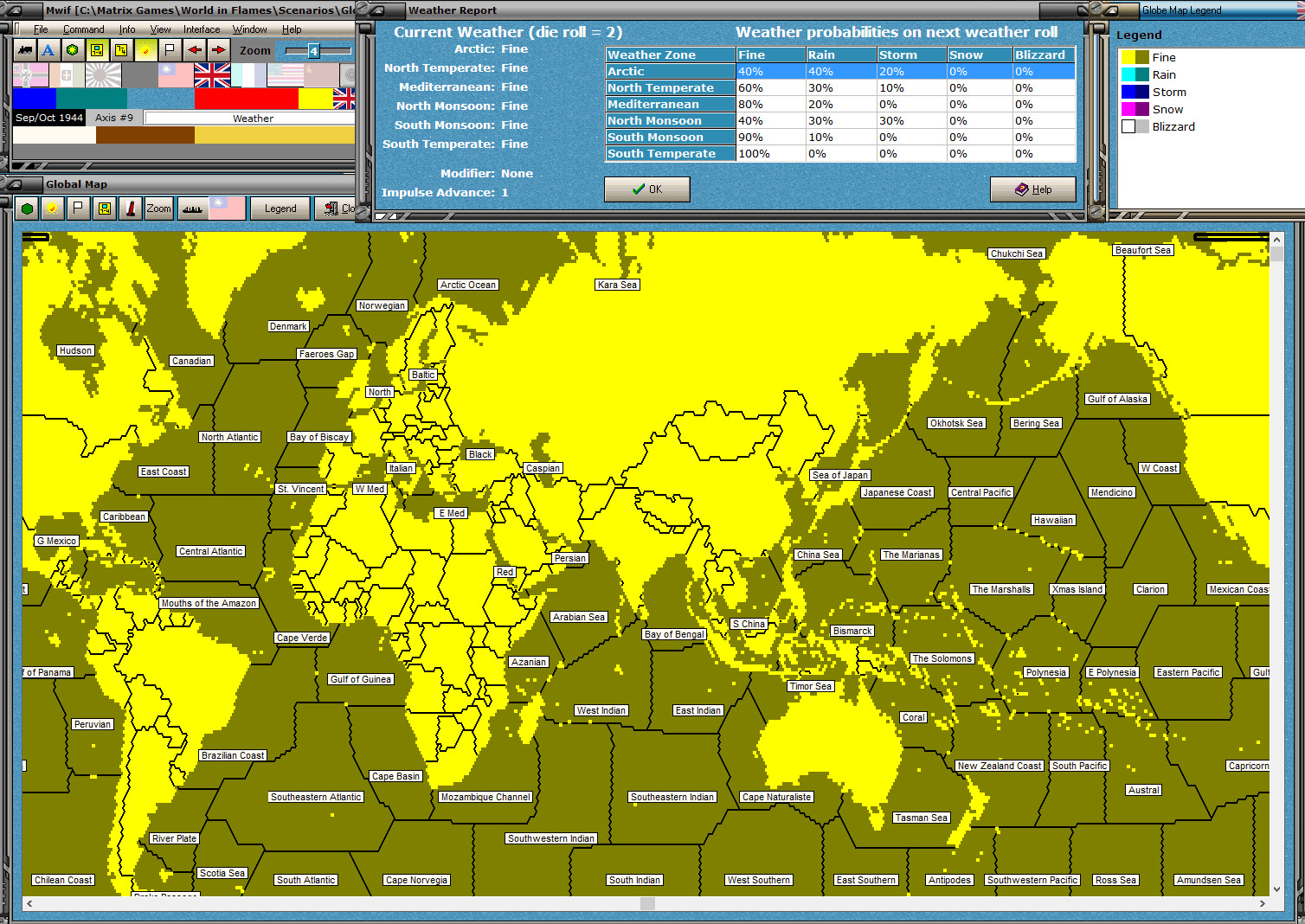Select the North Temperate weather zone row
The height and width of the screenshot is (924, 1305).
coord(840,88)
